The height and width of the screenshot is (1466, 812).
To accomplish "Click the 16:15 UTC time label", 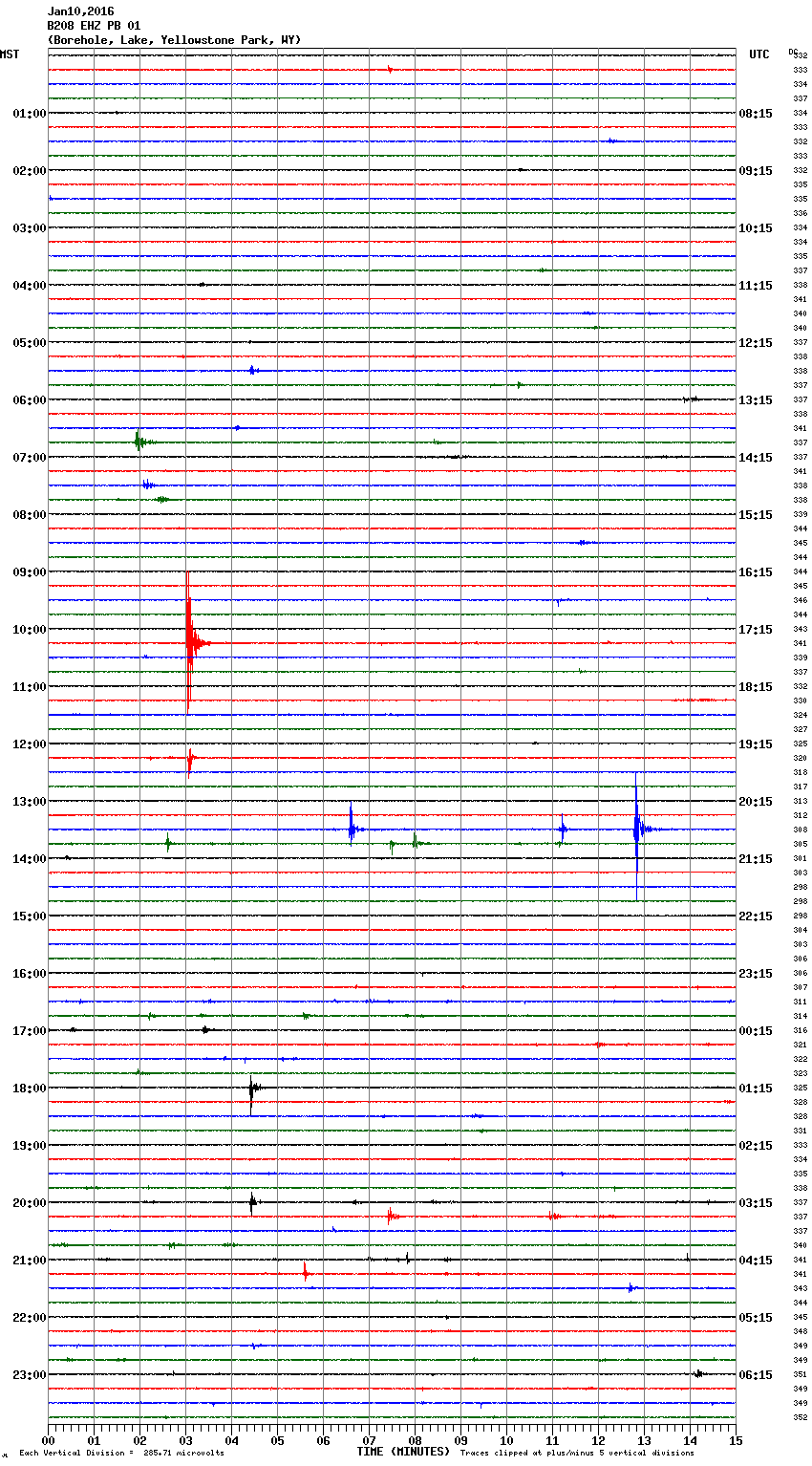I will click(x=756, y=572).
